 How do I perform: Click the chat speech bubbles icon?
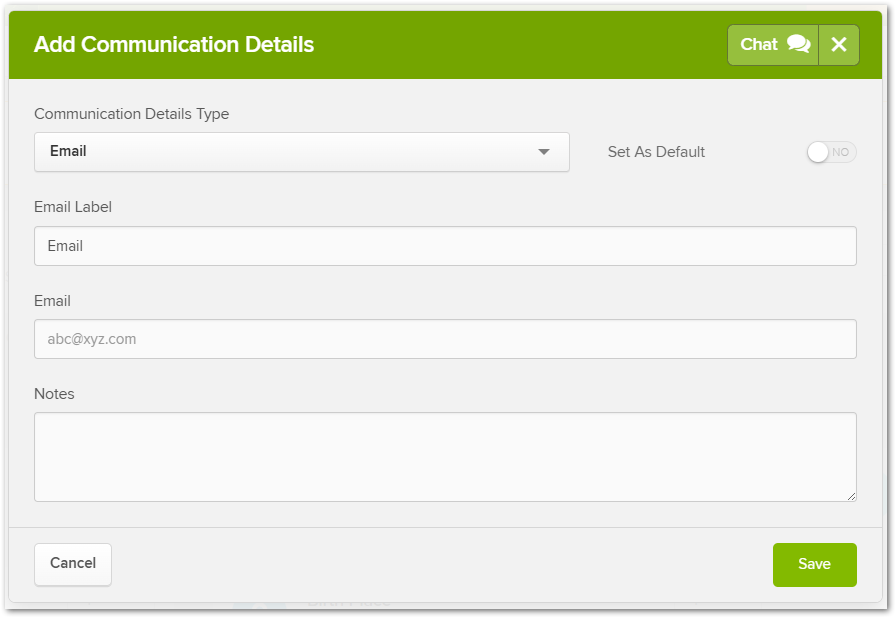click(x=798, y=44)
